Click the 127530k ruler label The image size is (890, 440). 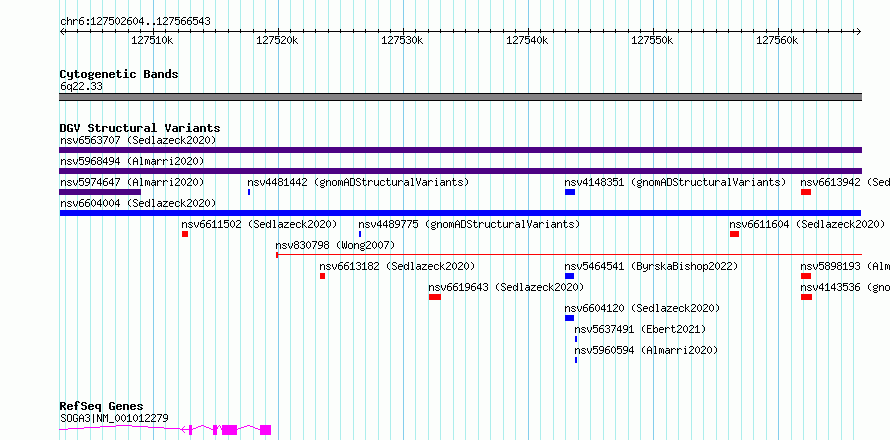point(402,40)
